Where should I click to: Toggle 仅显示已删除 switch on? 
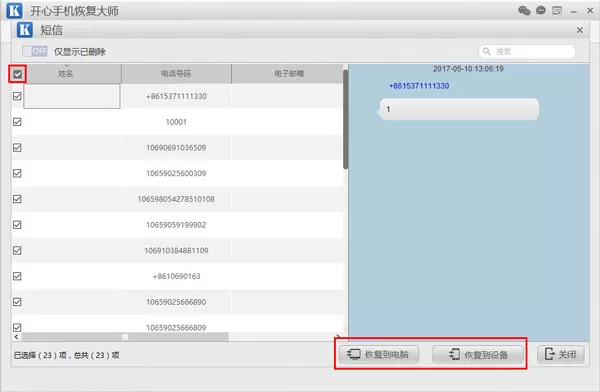(35, 51)
